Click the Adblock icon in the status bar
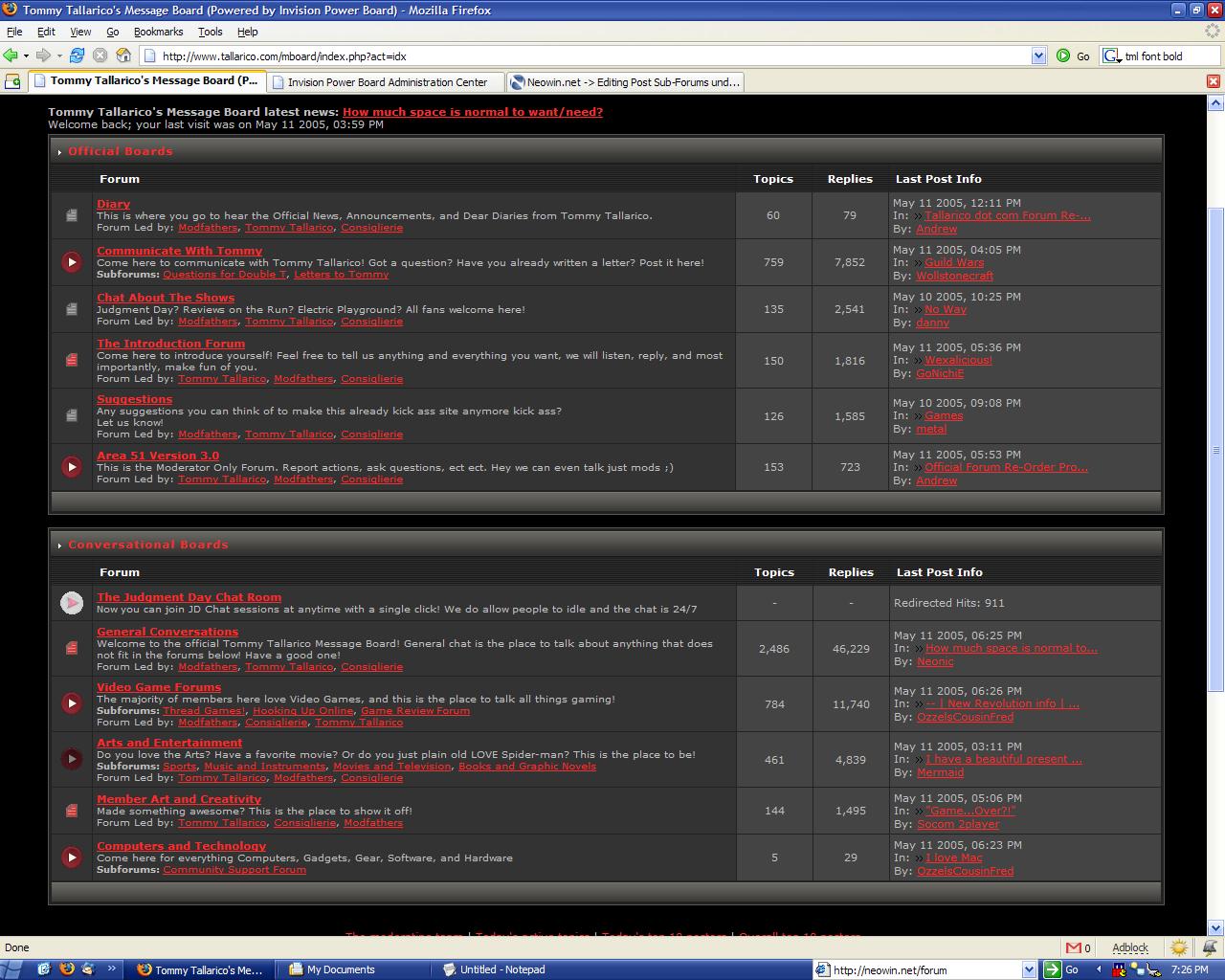Viewport: 1225px width, 980px height. pyautogui.click(x=1129, y=947)
